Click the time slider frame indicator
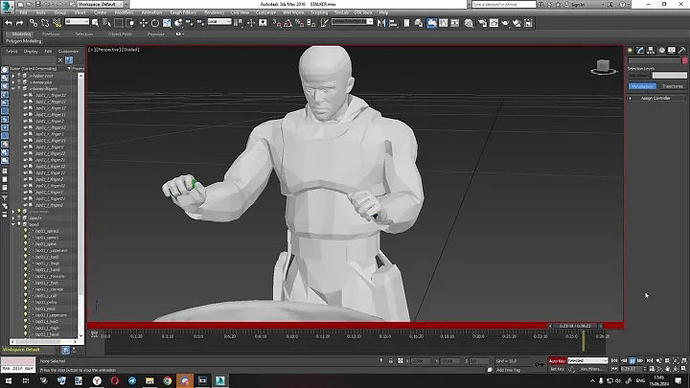Viewport: 690px width, 388px height. [x=575, y=326]
